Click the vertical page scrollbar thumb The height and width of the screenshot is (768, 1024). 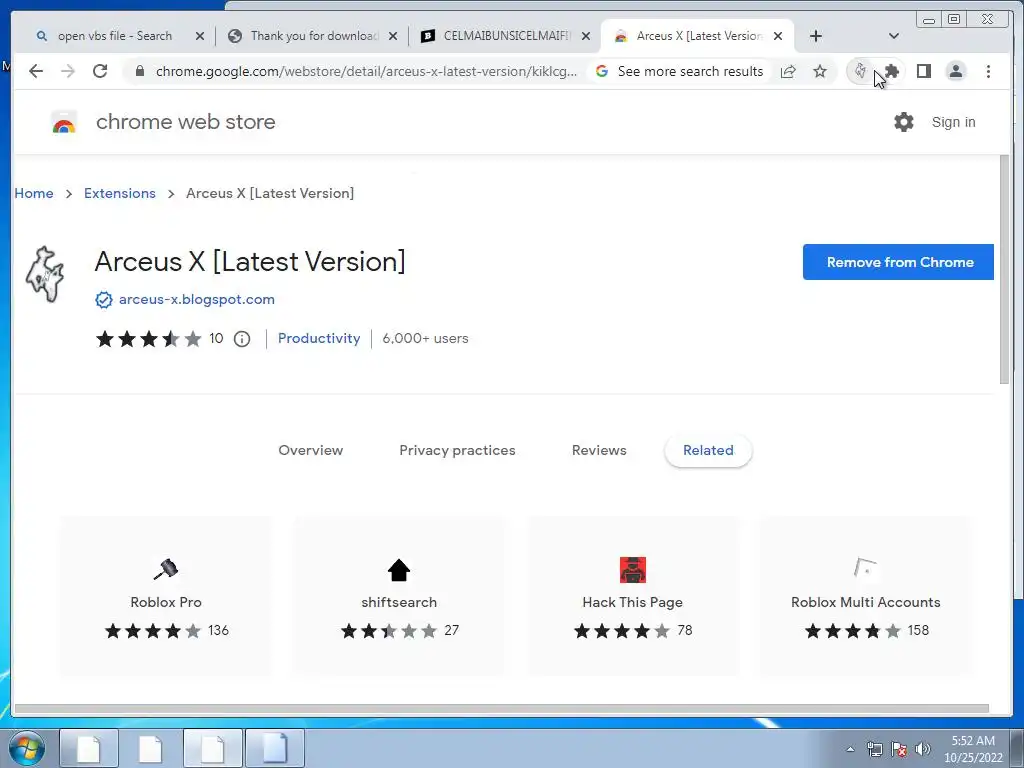1004,271
